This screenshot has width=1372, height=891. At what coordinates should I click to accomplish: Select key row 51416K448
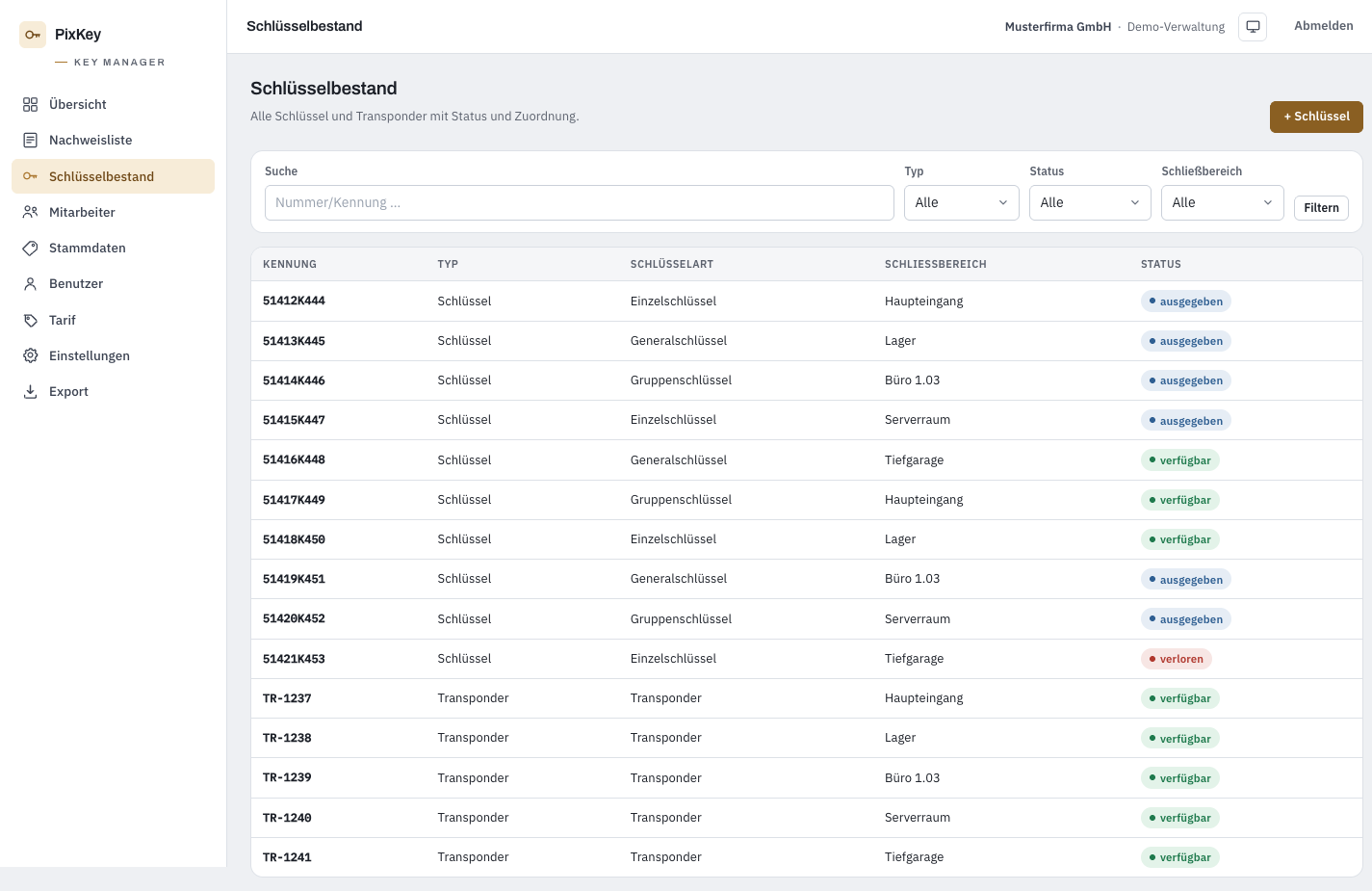click(807, 459)
